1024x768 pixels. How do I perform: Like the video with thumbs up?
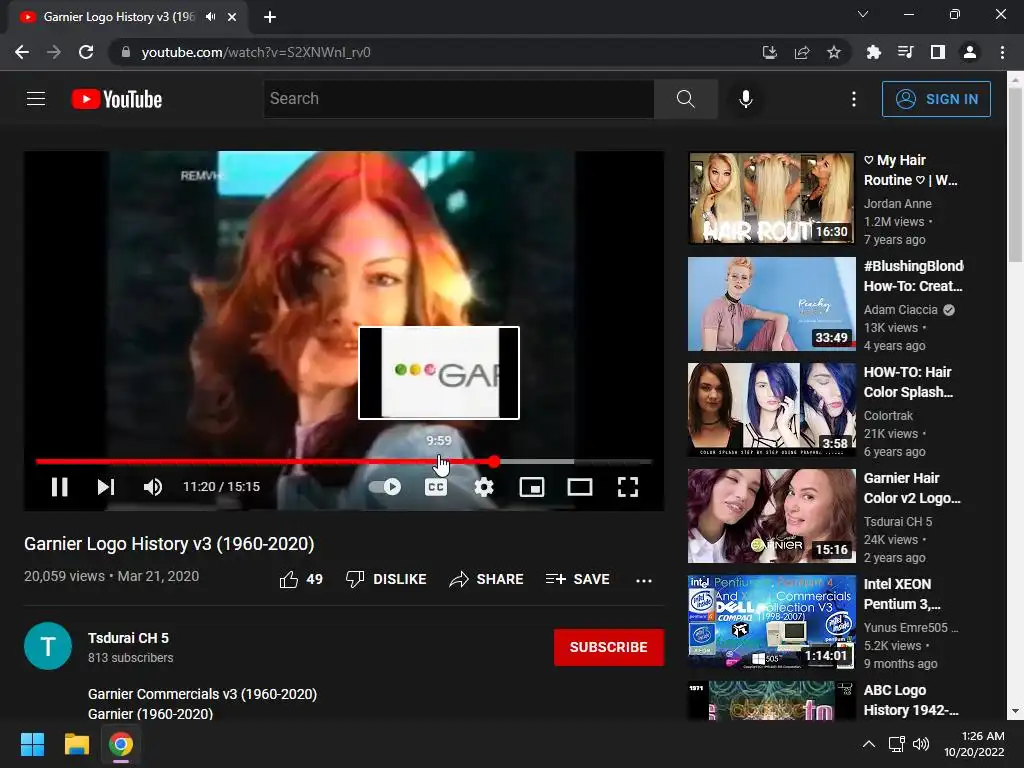click(x=301, y=579)
